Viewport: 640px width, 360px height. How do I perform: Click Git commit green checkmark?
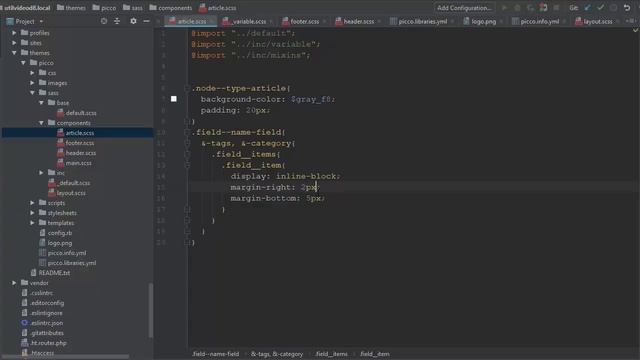pyautogui.click(x=600, y=8)
